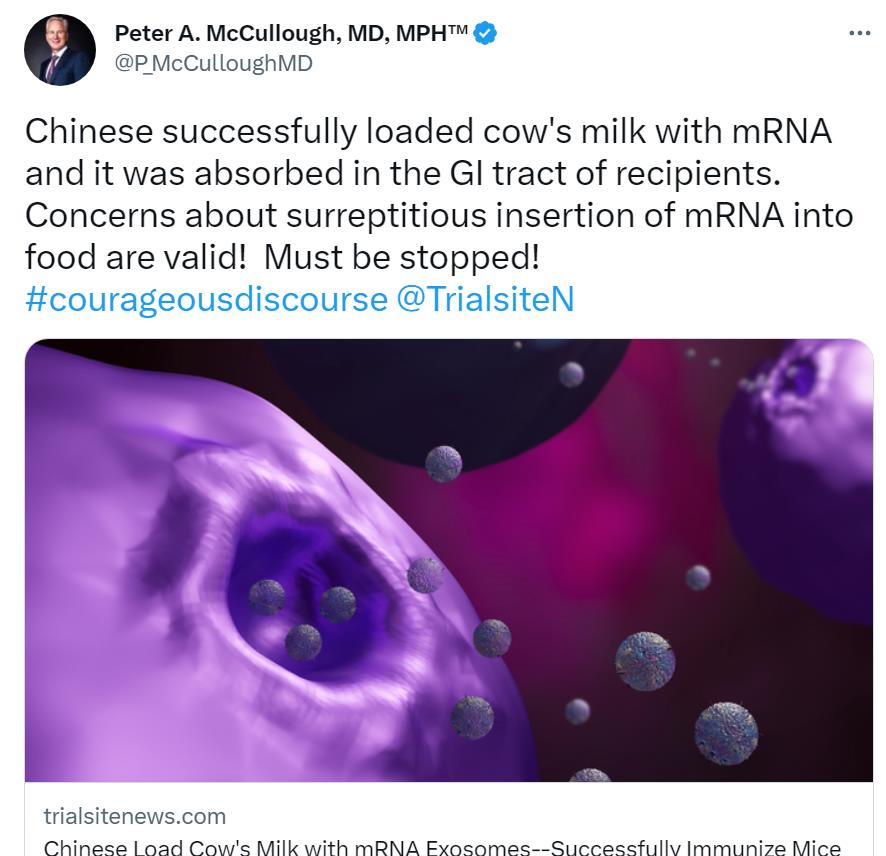Visit the @P_McCulloughMD handle link
This screenshot has height=856, width=886.
tap(214, 63)
